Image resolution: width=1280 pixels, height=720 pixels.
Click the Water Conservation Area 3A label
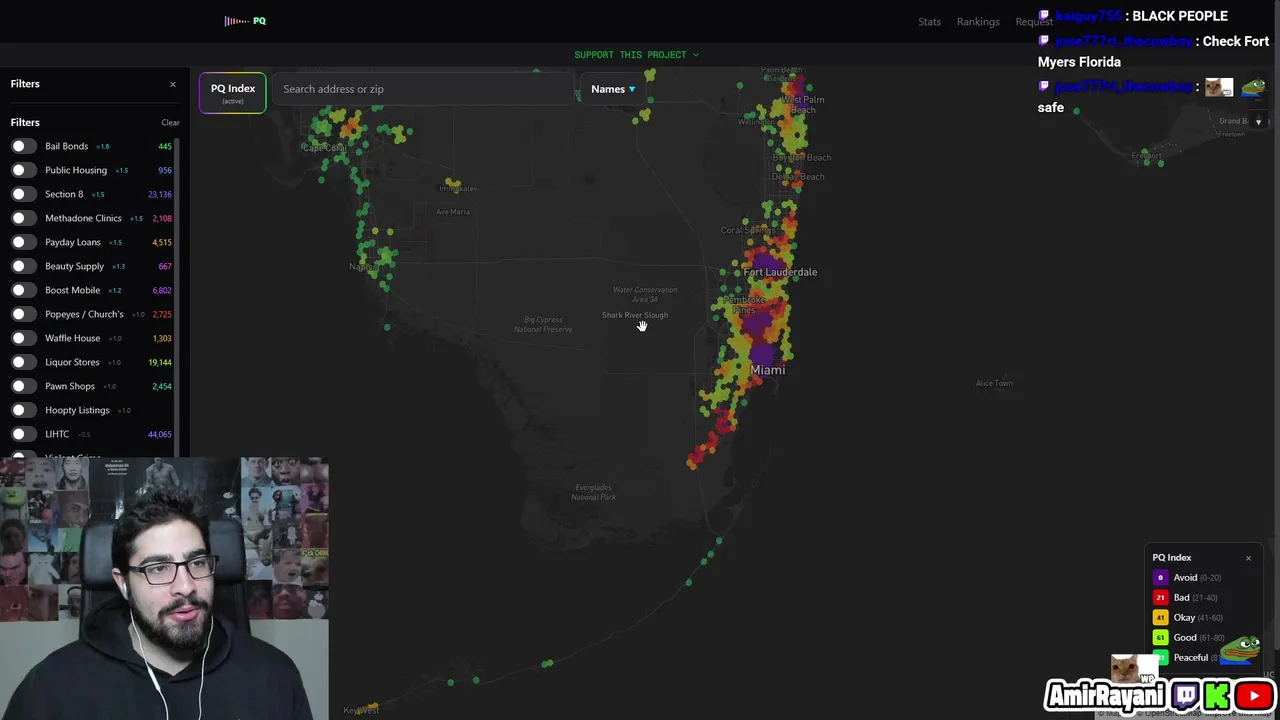pyautogui.click(x=645, y=294)
